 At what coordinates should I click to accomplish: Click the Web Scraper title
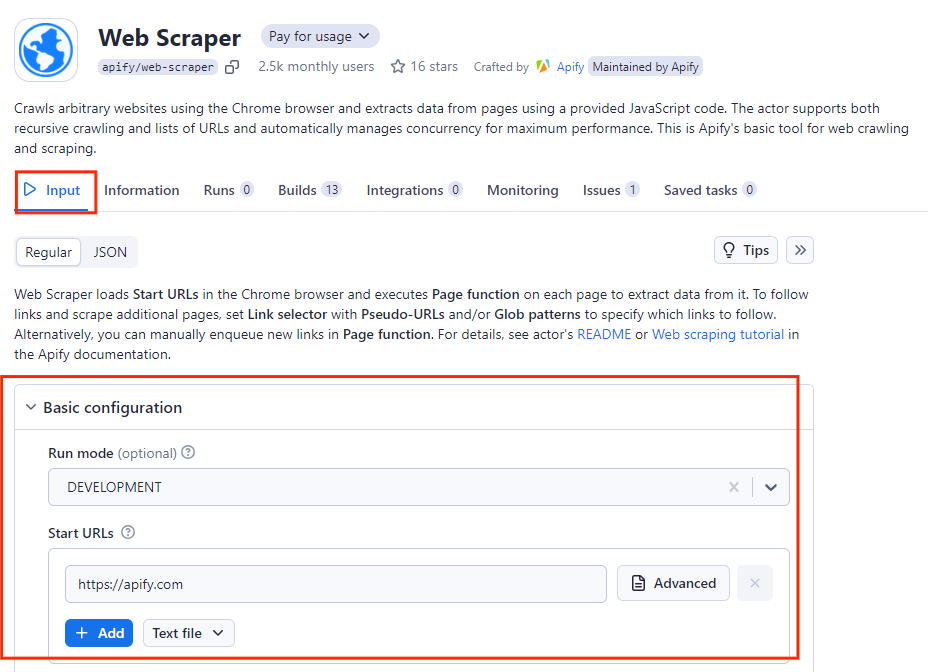170,37
